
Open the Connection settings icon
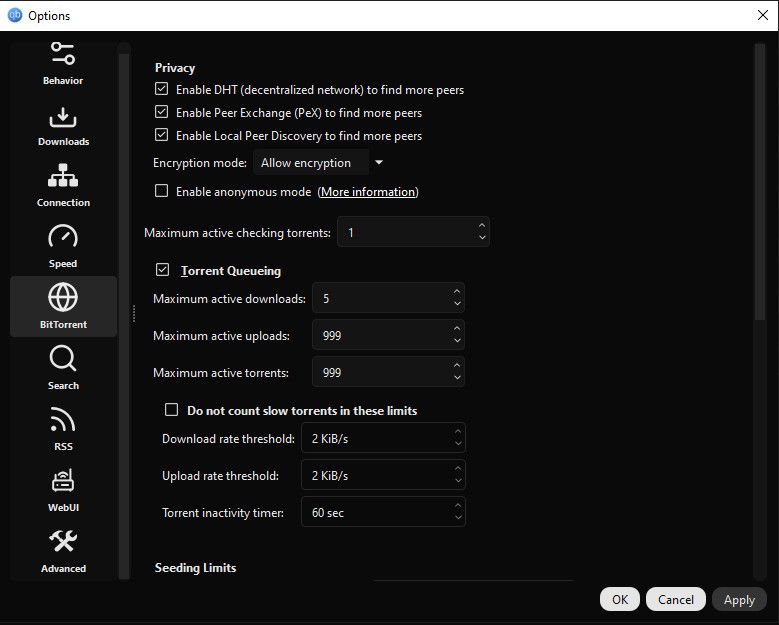click(63, 175)
